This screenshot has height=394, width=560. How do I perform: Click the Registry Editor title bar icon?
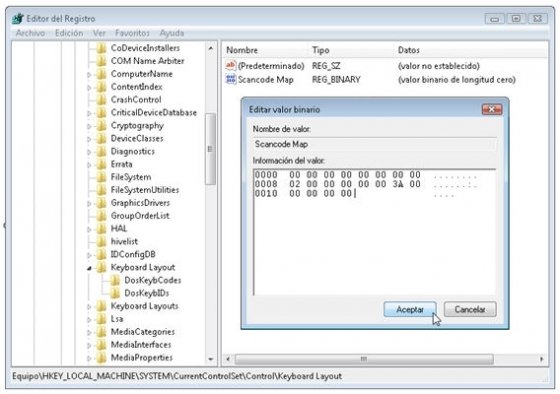(18, 19)
